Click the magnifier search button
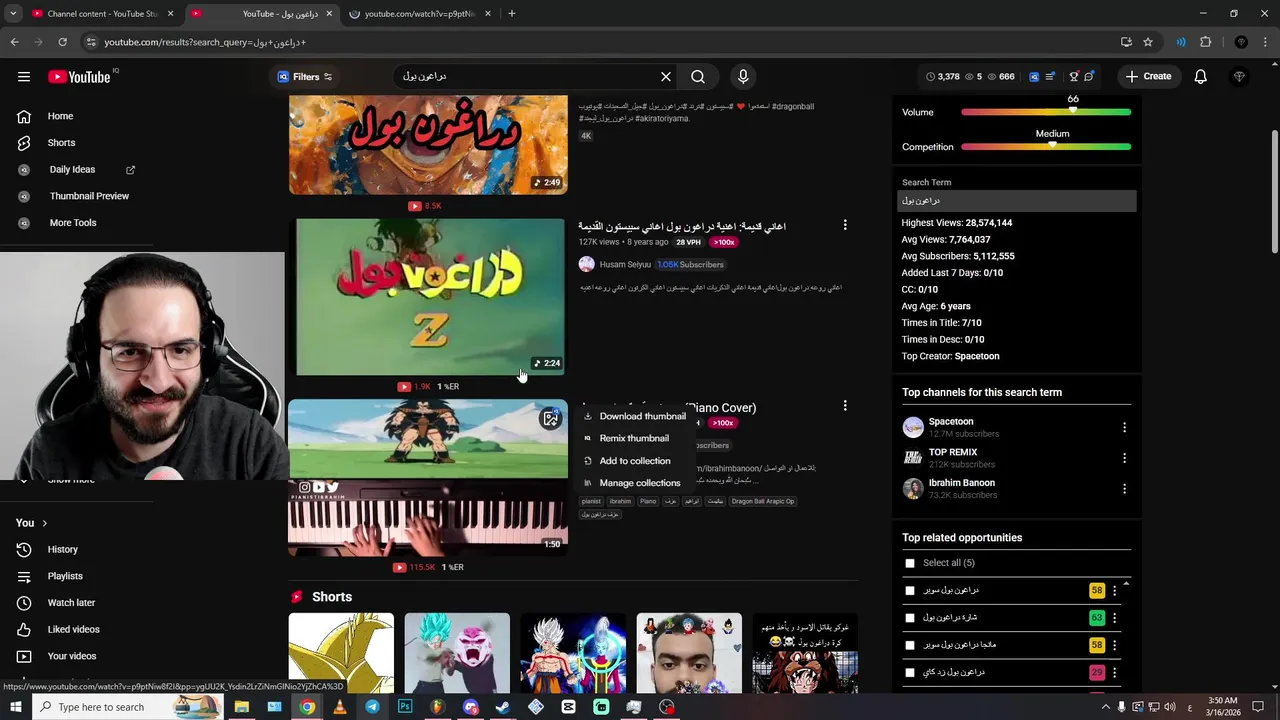This screenshot has width=1280, height=720. tap(698, 77)
